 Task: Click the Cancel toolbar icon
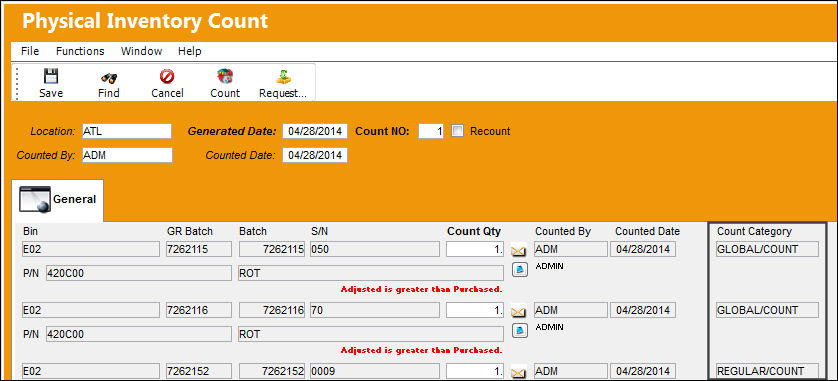(x=167, y=77)
